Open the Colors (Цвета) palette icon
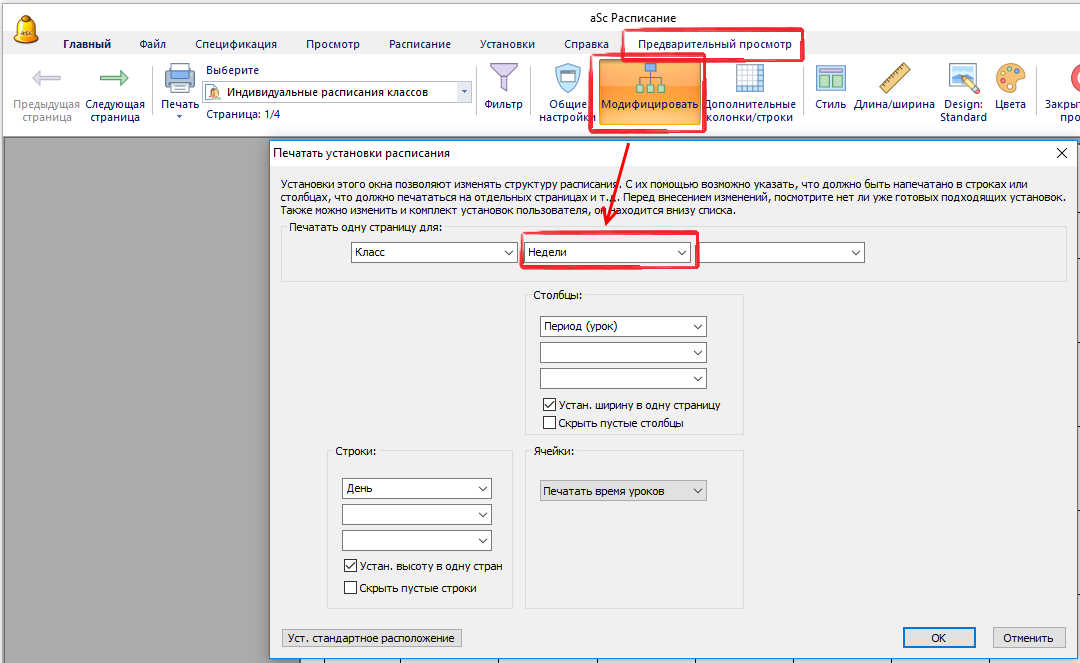The height and width of the screenshot is (663, 1080). pyautogui.click(x=1010, y=80)
